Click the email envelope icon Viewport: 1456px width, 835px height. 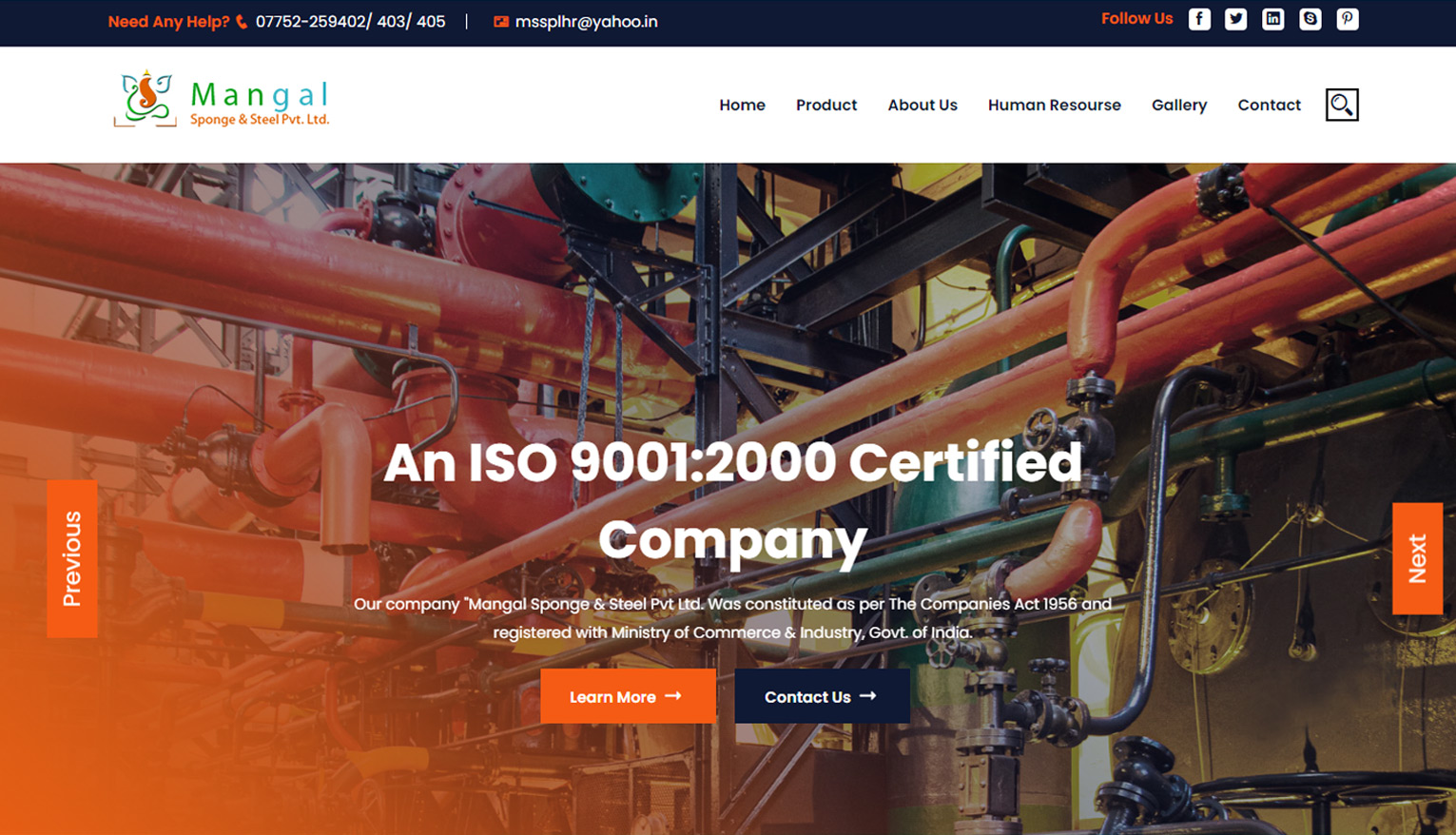501,22
